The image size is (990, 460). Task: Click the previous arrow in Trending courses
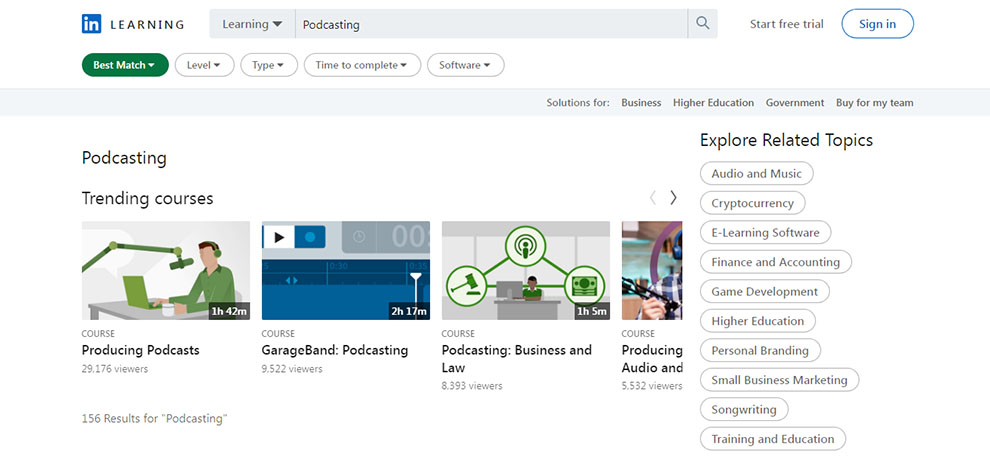(653, 198)
